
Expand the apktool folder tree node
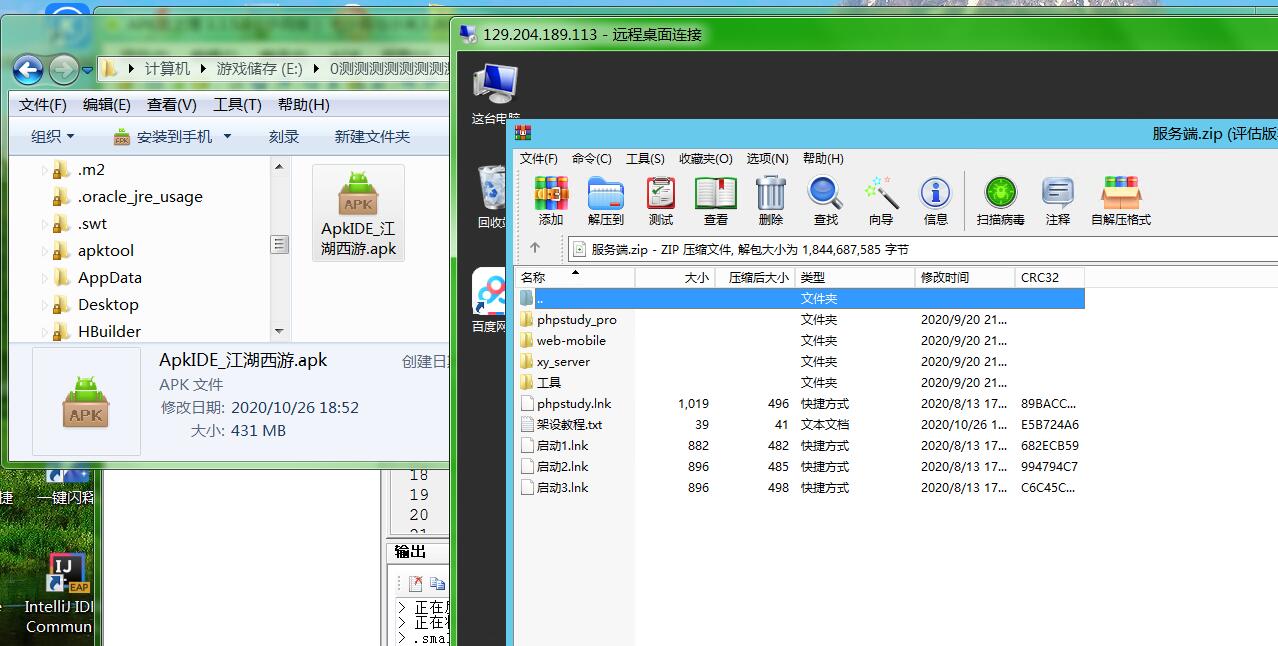tap(45, 251)
